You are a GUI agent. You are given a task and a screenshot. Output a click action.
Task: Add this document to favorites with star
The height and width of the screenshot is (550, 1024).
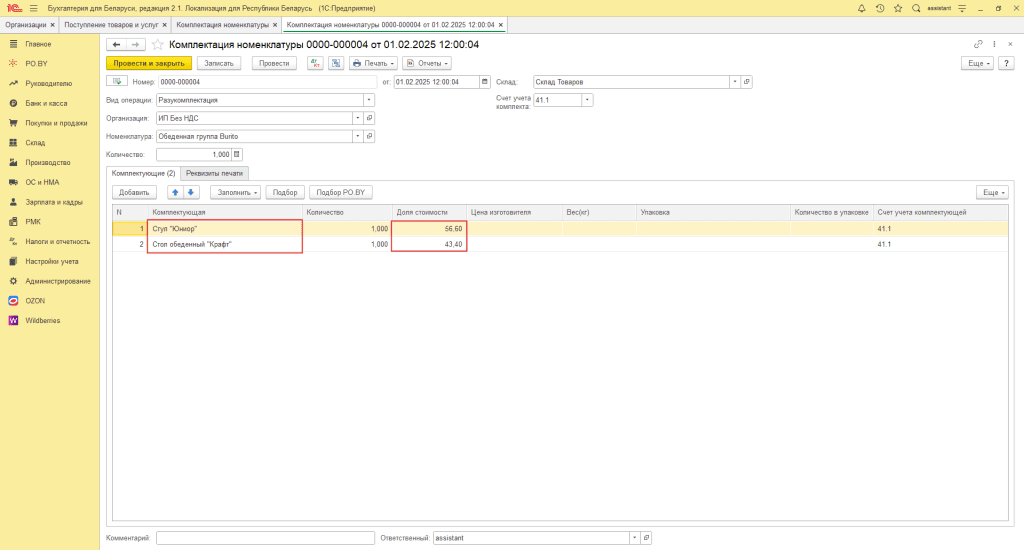[x=158, y=45]
